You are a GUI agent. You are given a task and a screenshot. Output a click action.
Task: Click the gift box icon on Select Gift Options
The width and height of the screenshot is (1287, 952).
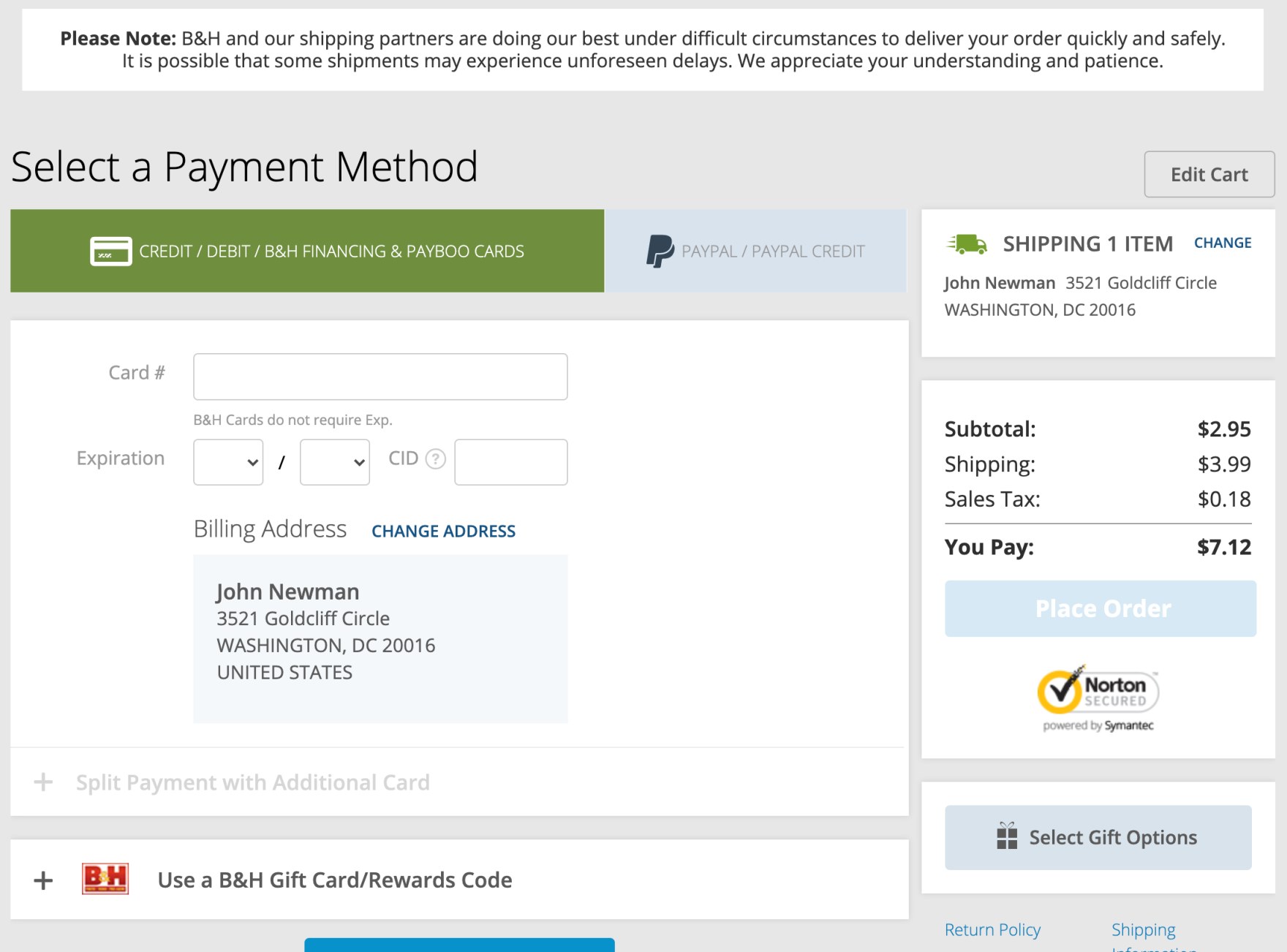[x=1007, y=837]
